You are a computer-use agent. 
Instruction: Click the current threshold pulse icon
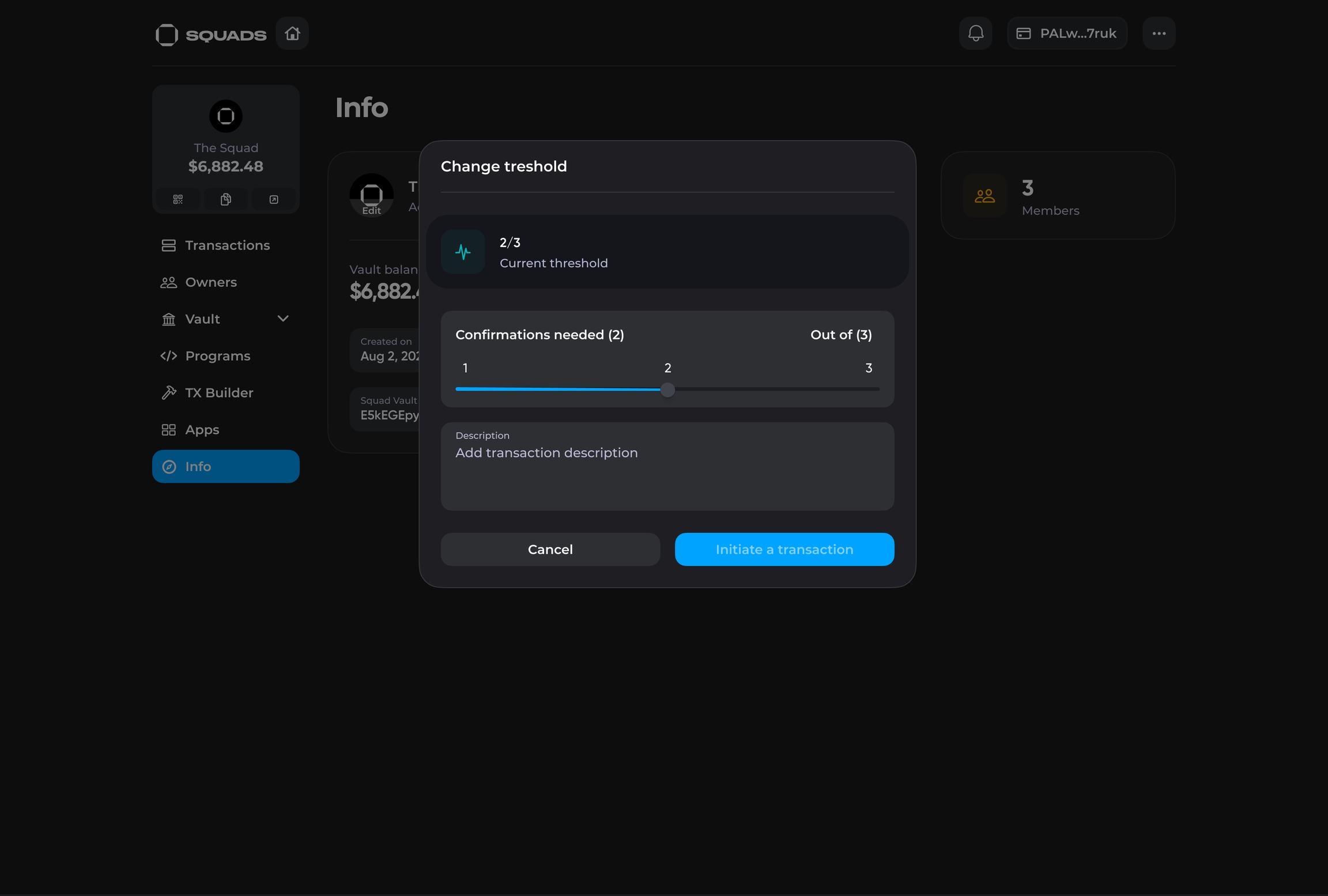(x=463, y=252)
